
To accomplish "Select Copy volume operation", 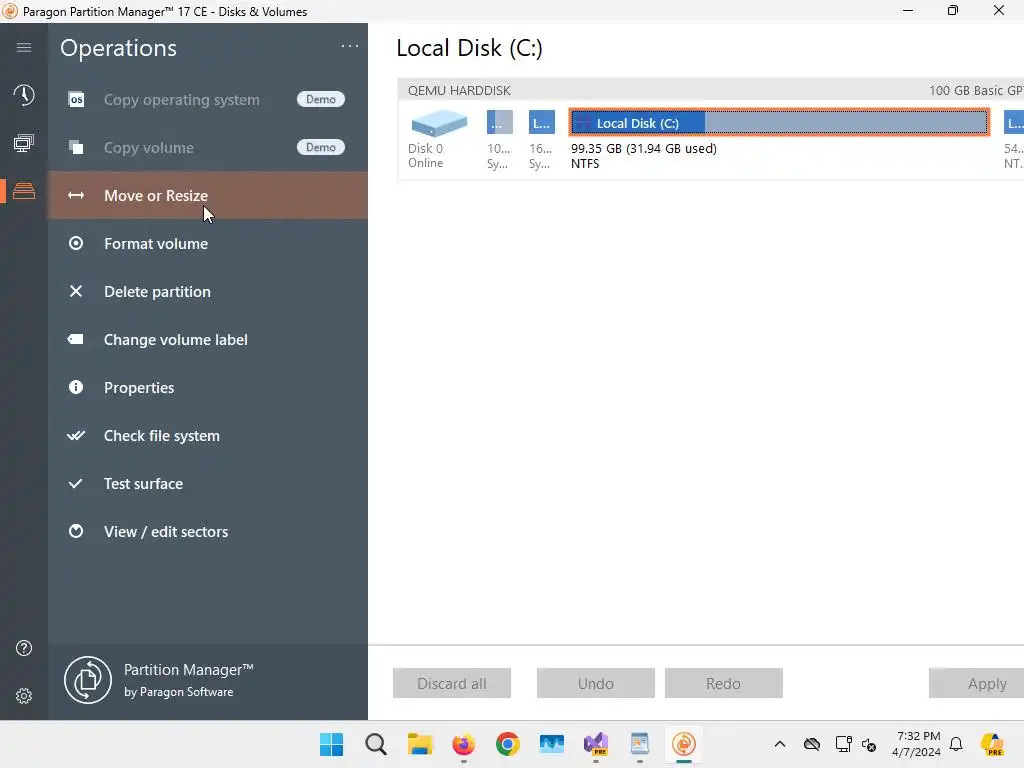I will click(208, 148).
